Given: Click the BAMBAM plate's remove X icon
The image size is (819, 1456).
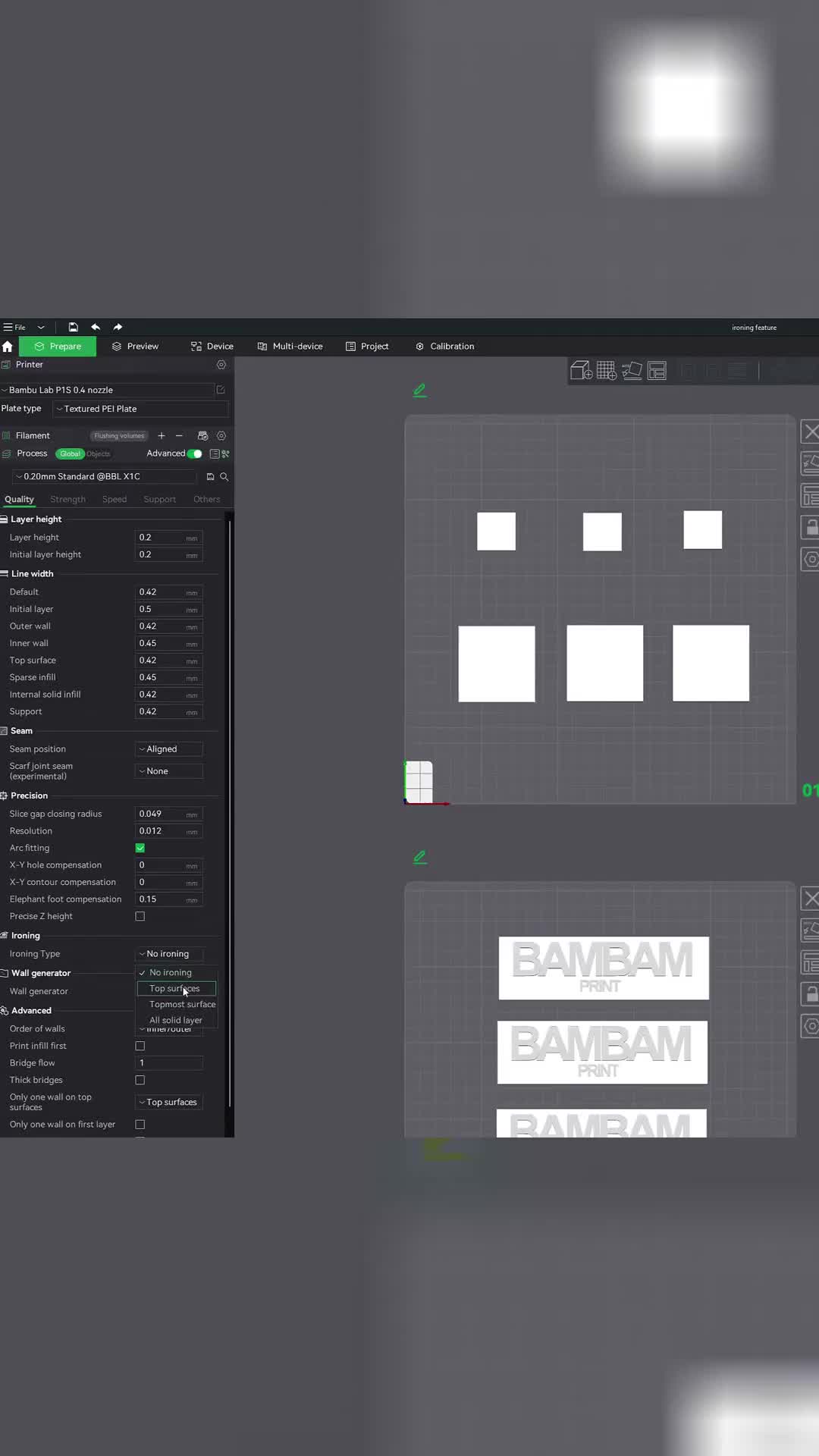Looking at the screenshot, I should tap(811, 899).
